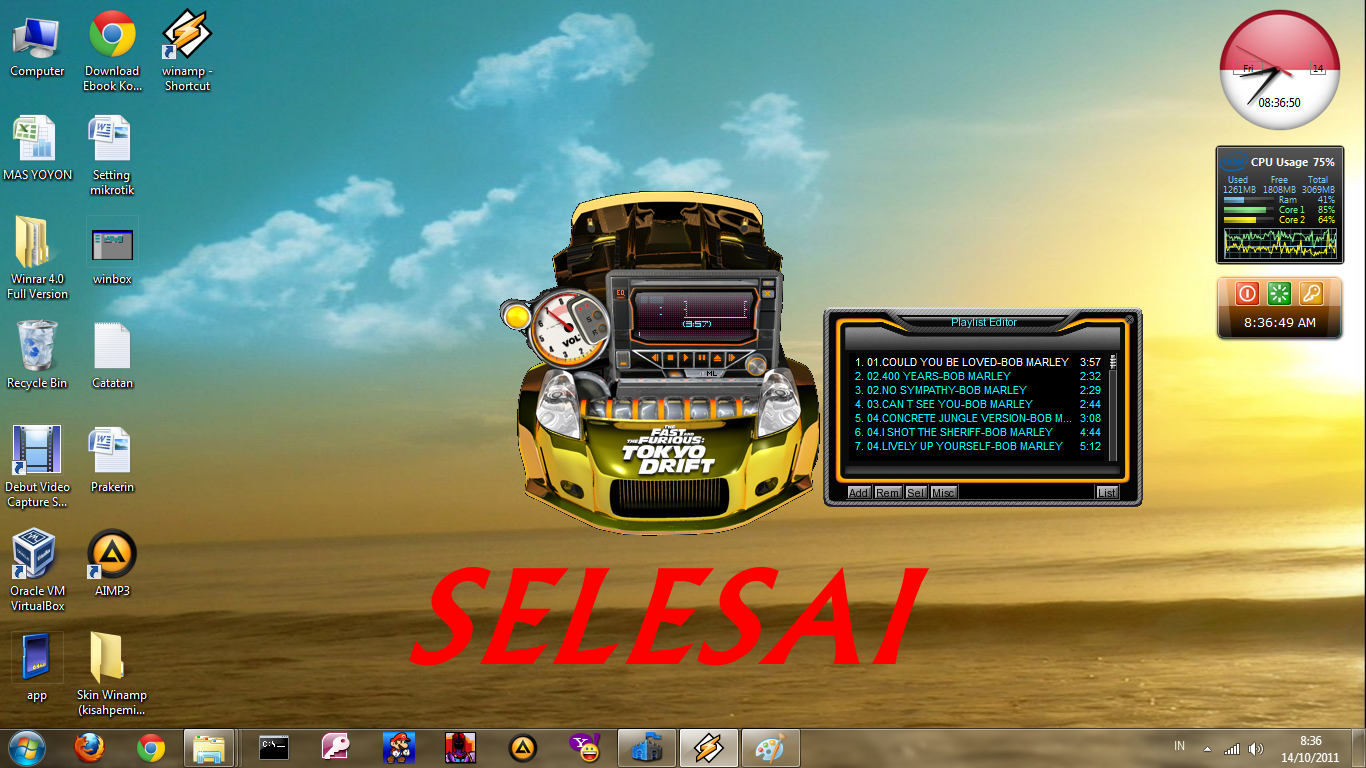Select the Oracle VM VirtualBox icon
The width and height of the screenshot is (1366, 768).
pos(37,570)
